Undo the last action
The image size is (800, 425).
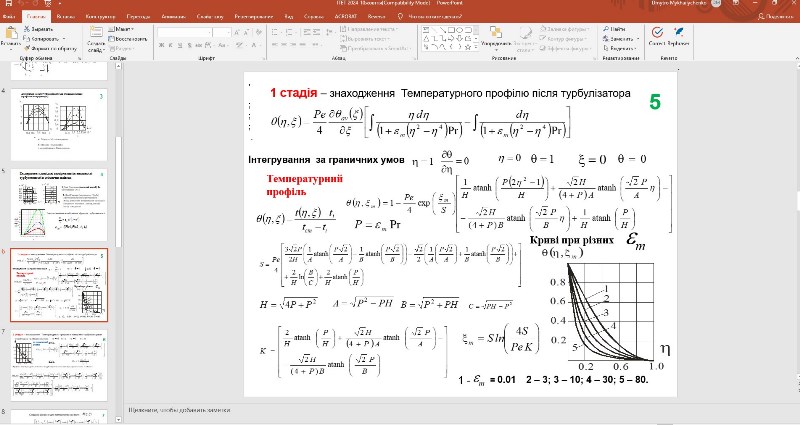(x=21, y=3)
